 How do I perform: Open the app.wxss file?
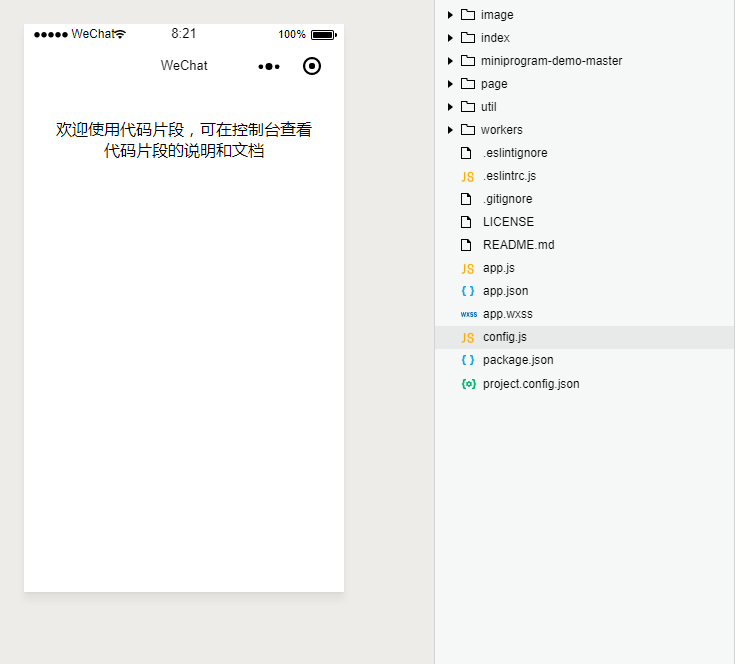(585, 313)
